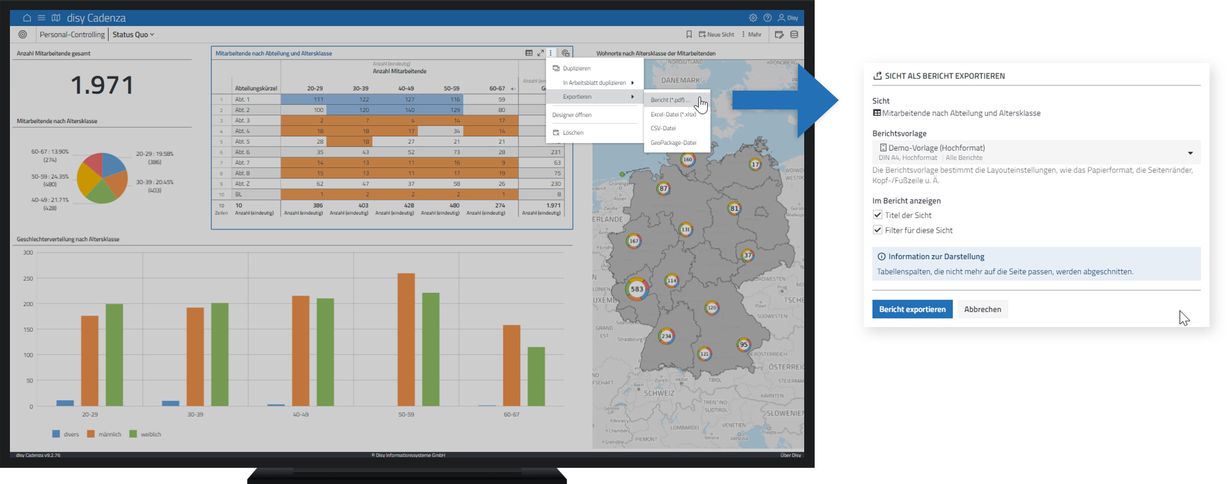The width and height of the screenshot is (1230, 484).
Task: Click the 583 cluster marker on map
Action: tap(637, 289)
